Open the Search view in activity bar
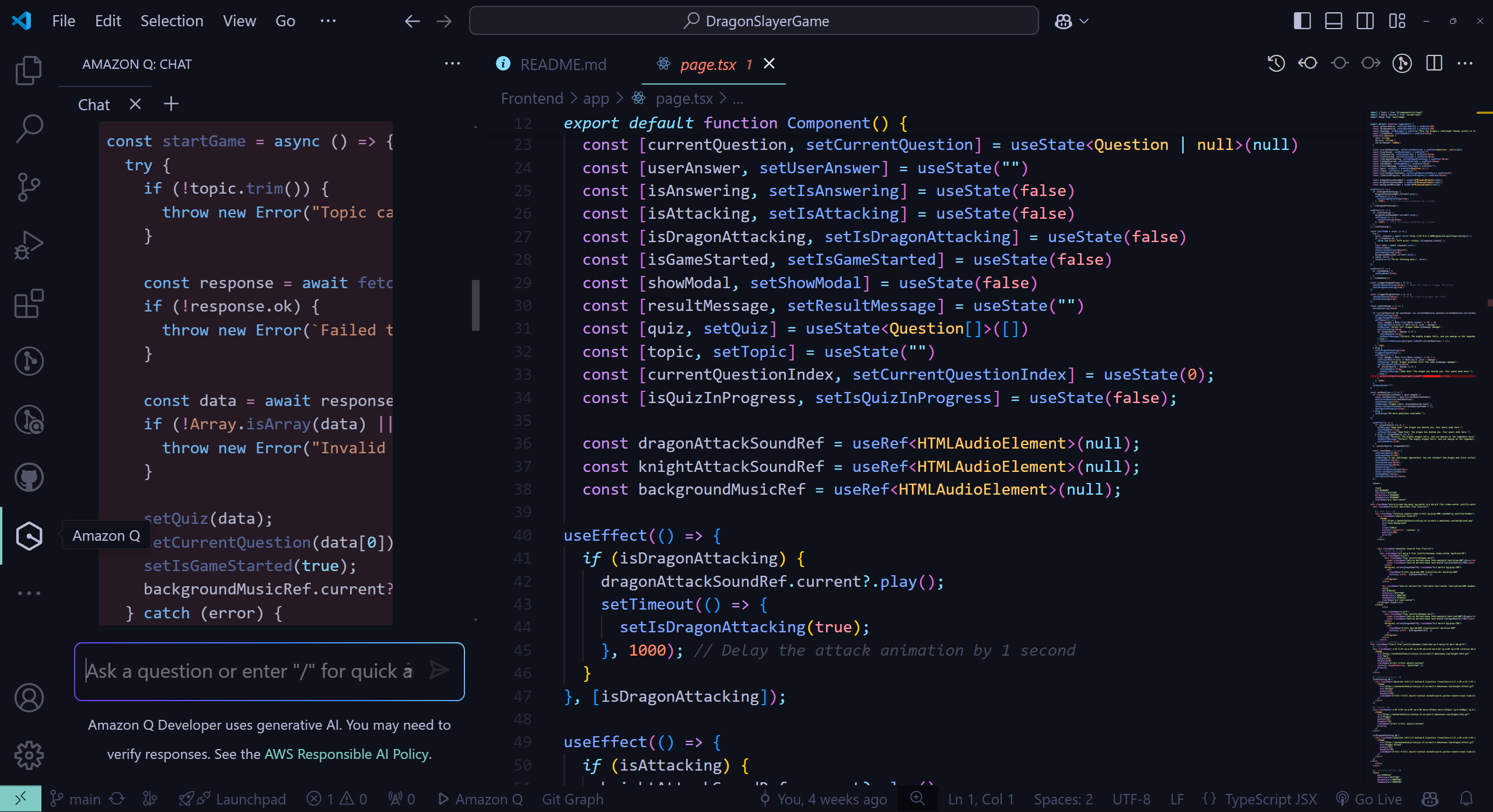 click(x=29, y=128)
